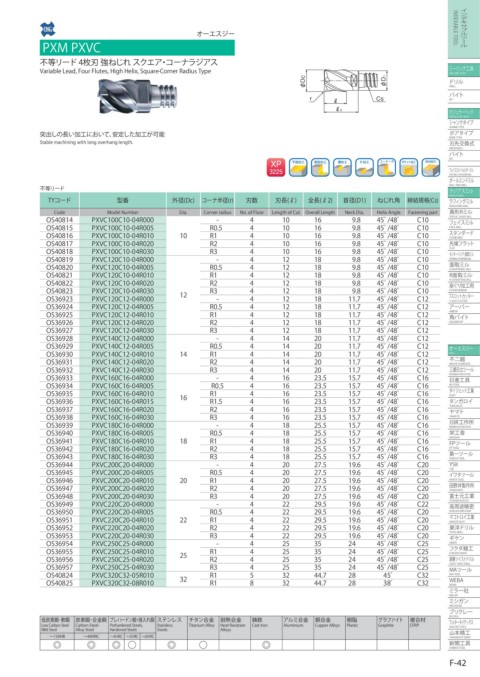480x677 pixels.
Task: Click code OS40825 in the table
Action: click(60, 583)
